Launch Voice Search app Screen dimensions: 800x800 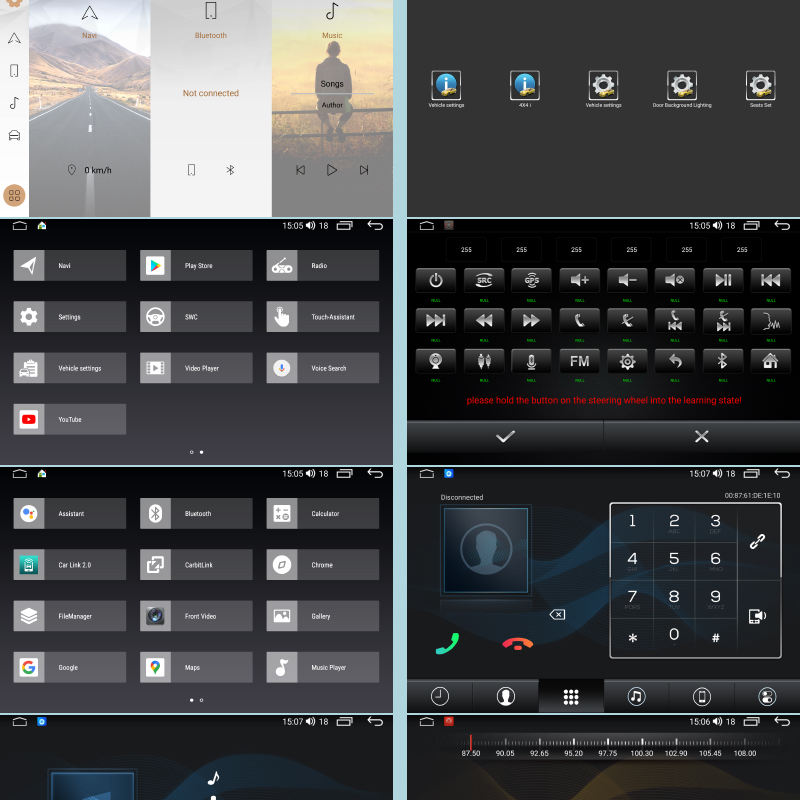[x=322, y=368]
